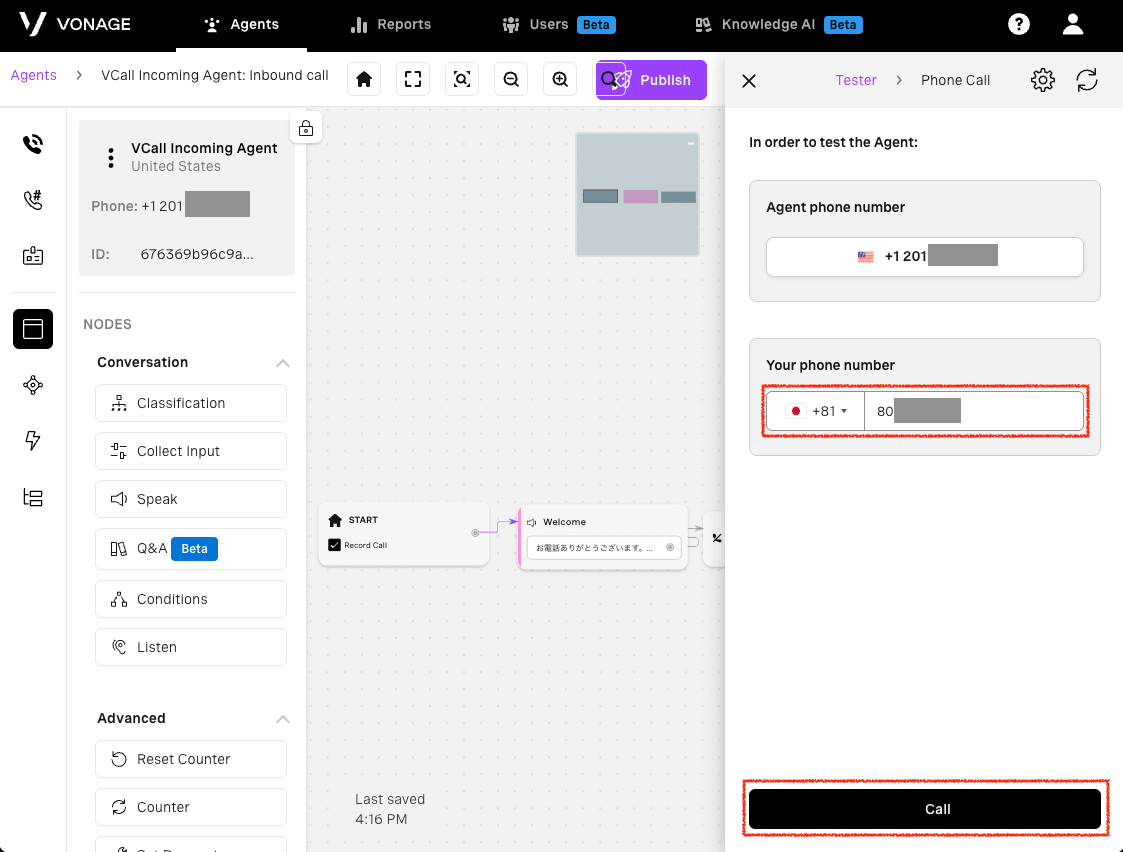The width and height of the screenshot is (1123, 852).
Task: Open the phone numbers sidebar icon
Action: click(x=33, y=200)
